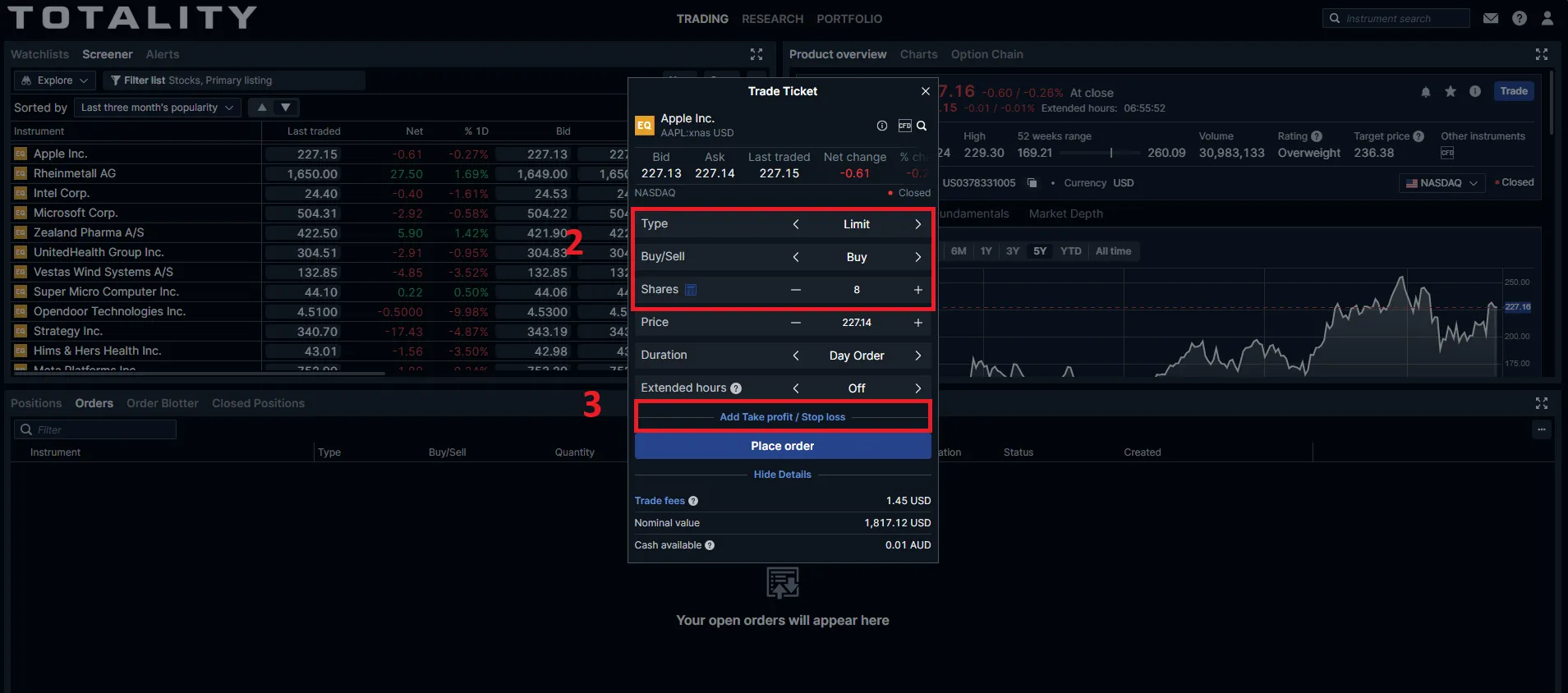1568x693 pixels.
Task: Switch to the Alerts tab
Action: [163, 54]
